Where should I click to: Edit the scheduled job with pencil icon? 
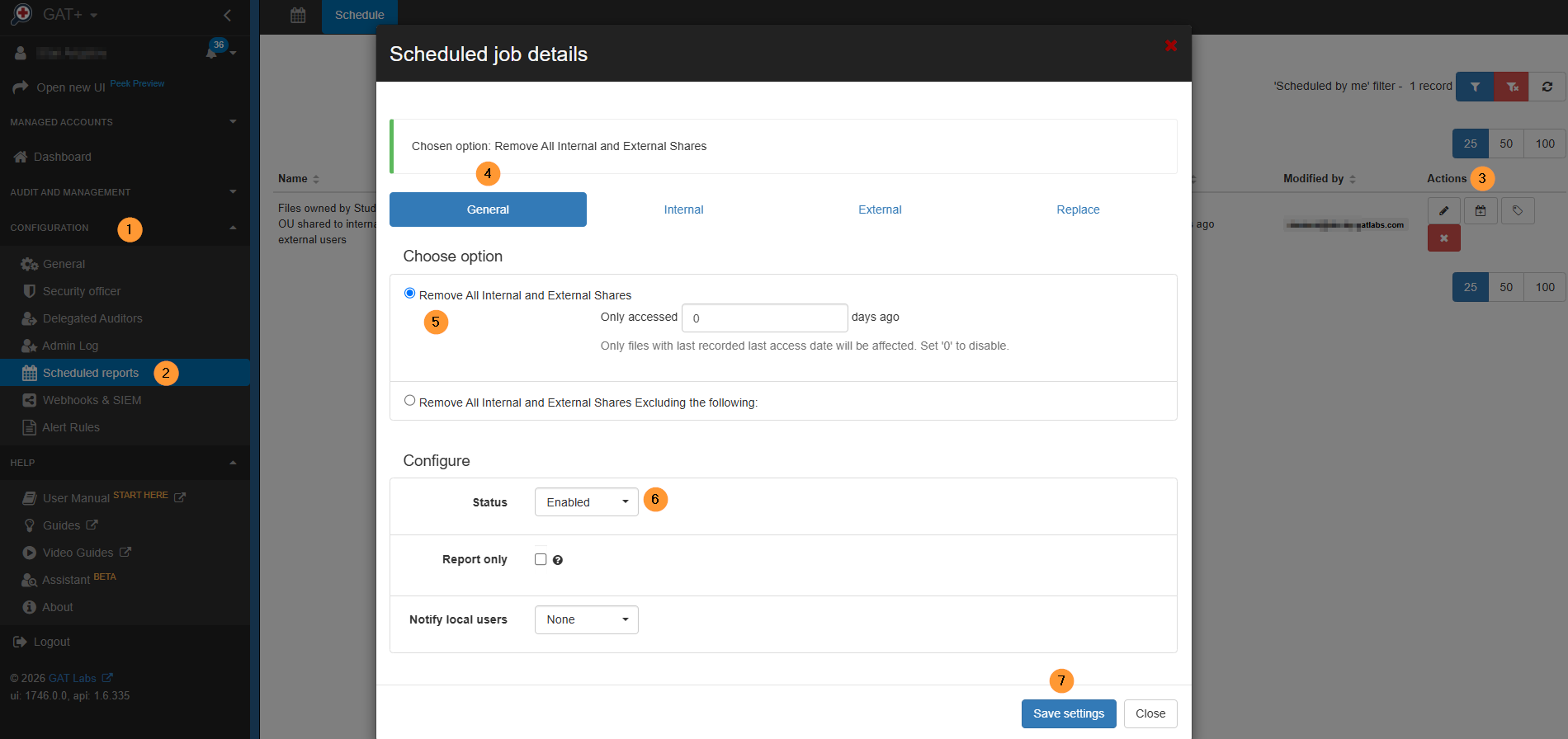tap(1444, 210)
